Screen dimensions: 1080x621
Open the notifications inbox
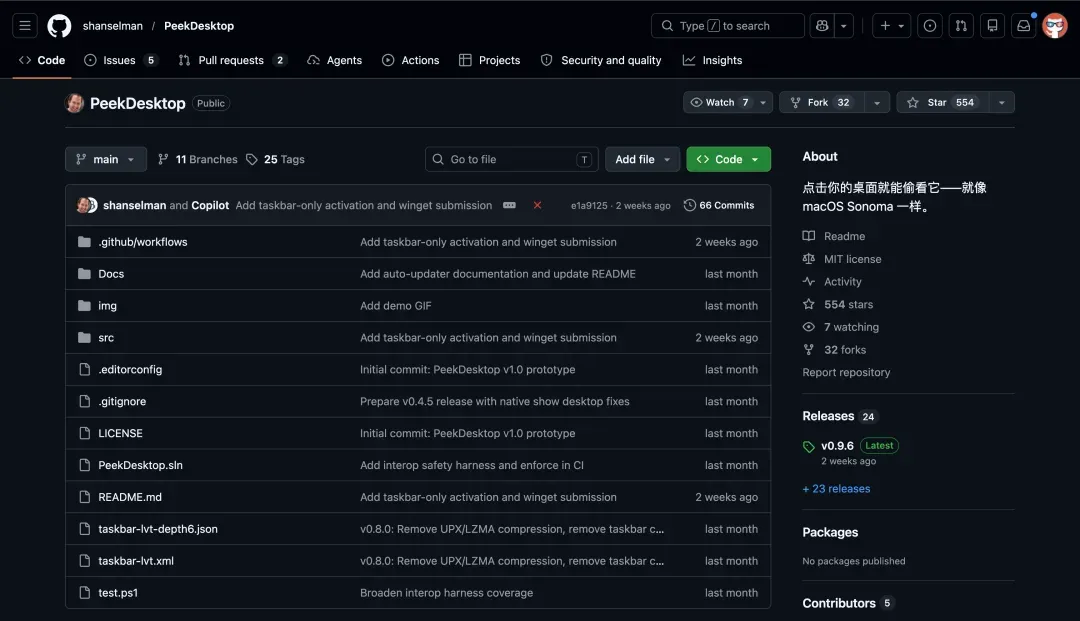[1024, 25]
